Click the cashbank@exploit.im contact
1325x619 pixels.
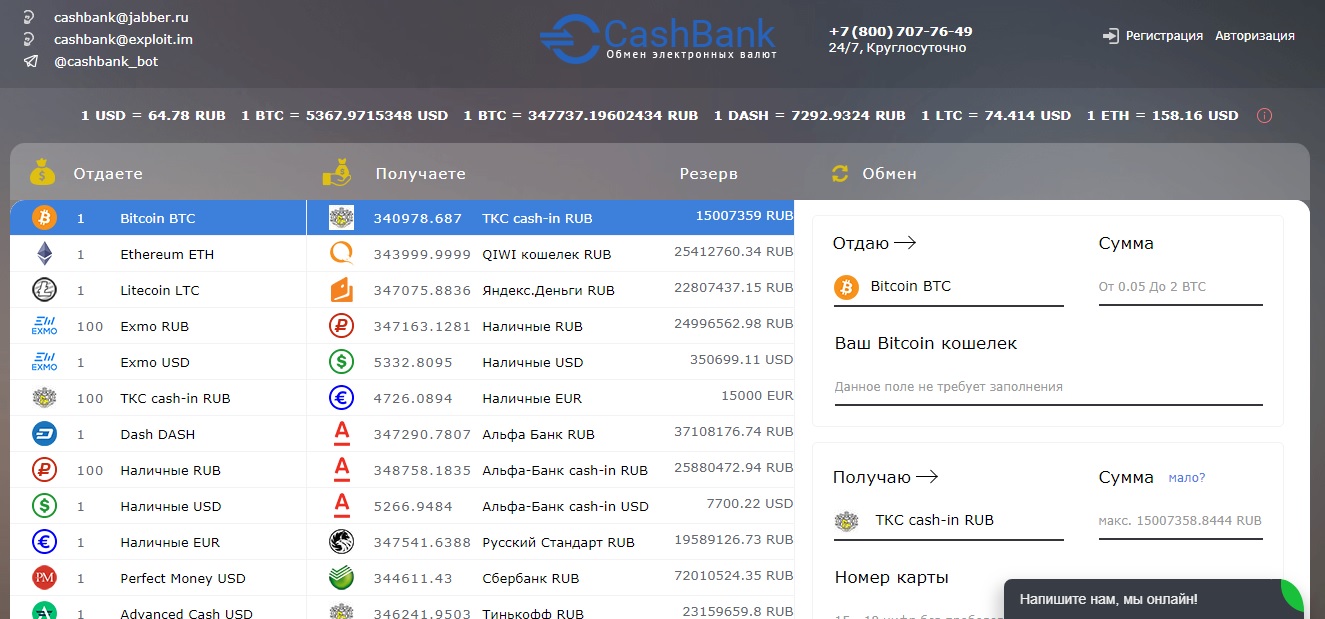(x=123, y=40)
